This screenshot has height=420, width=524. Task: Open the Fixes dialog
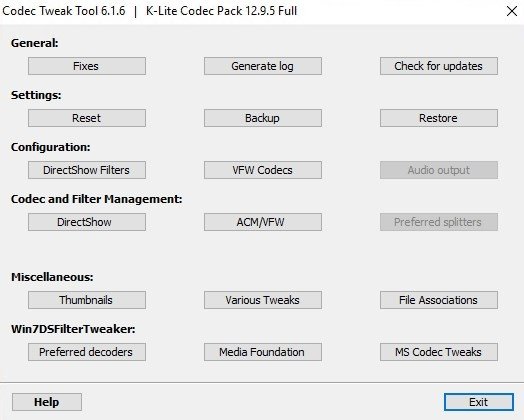[x=87, y=66]
